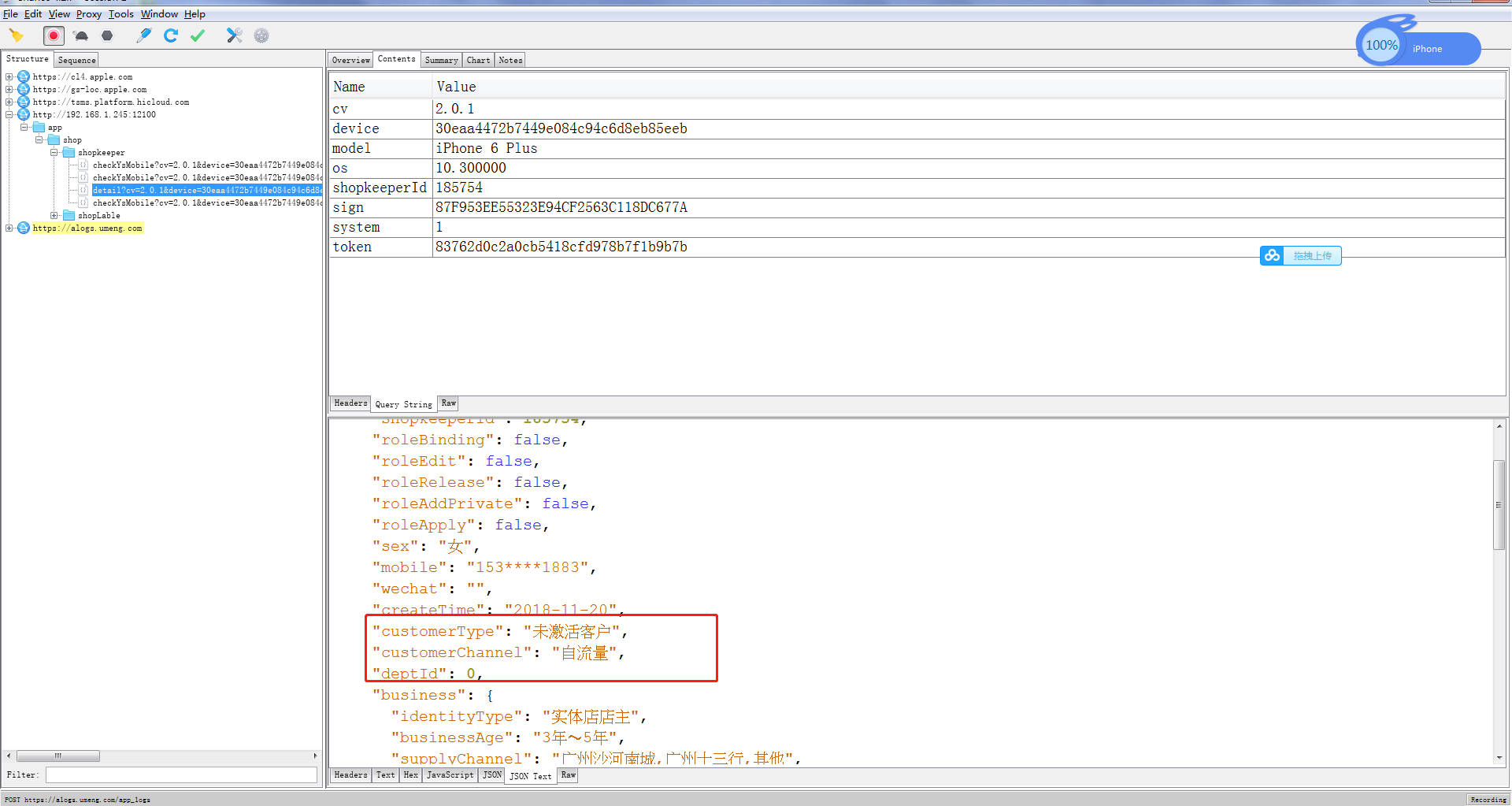Switch to the Chart tab
Image resolution: width=1512 pixels, height=806 pixels.
point(478,60)
